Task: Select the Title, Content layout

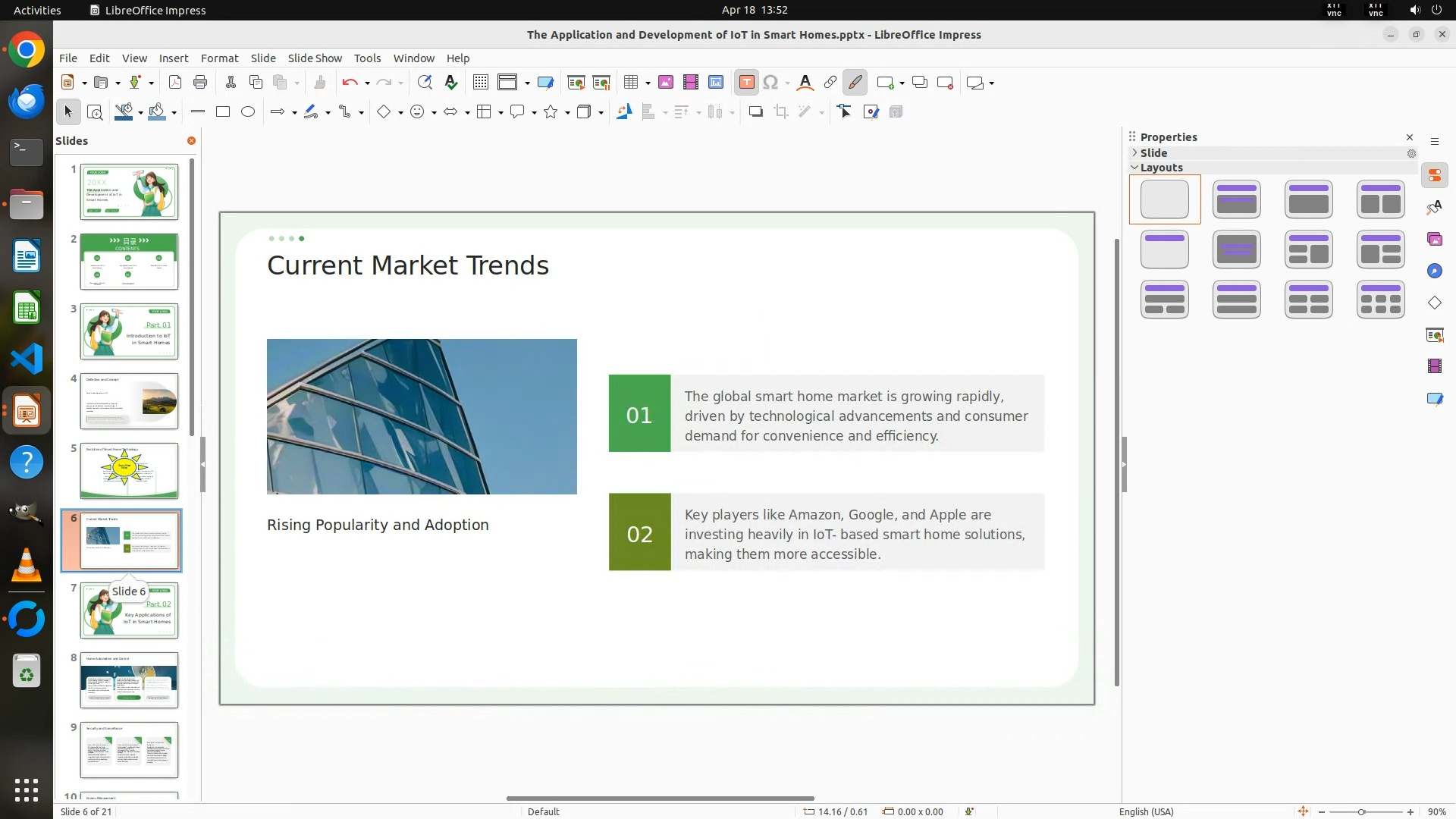Action: coord(1308,199)
